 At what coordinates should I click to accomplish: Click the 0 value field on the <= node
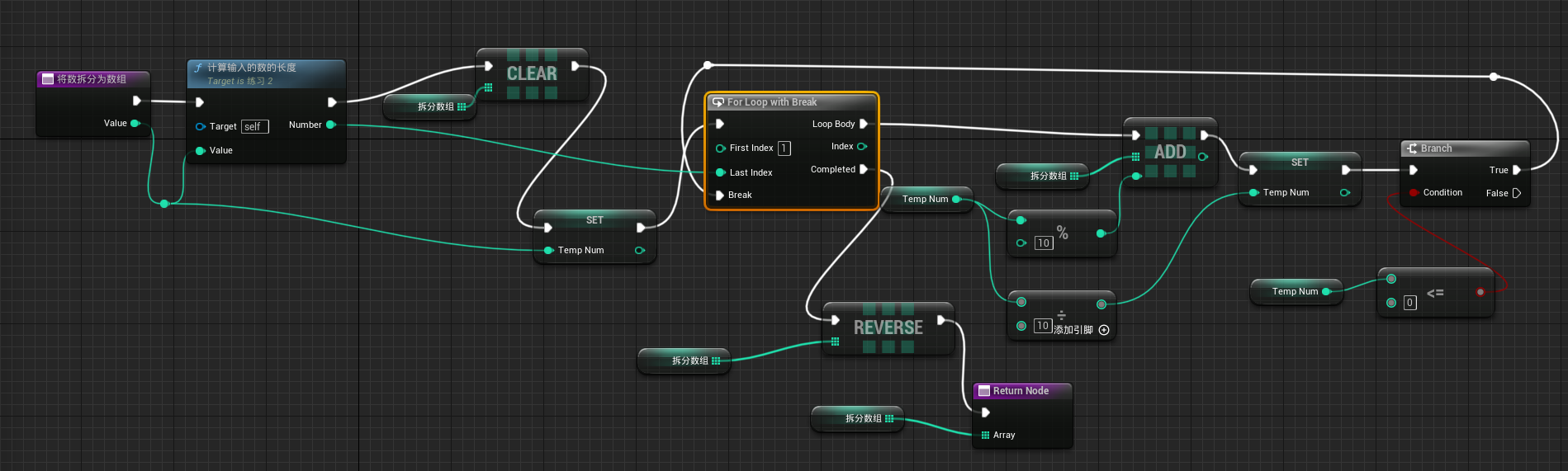1409,303
